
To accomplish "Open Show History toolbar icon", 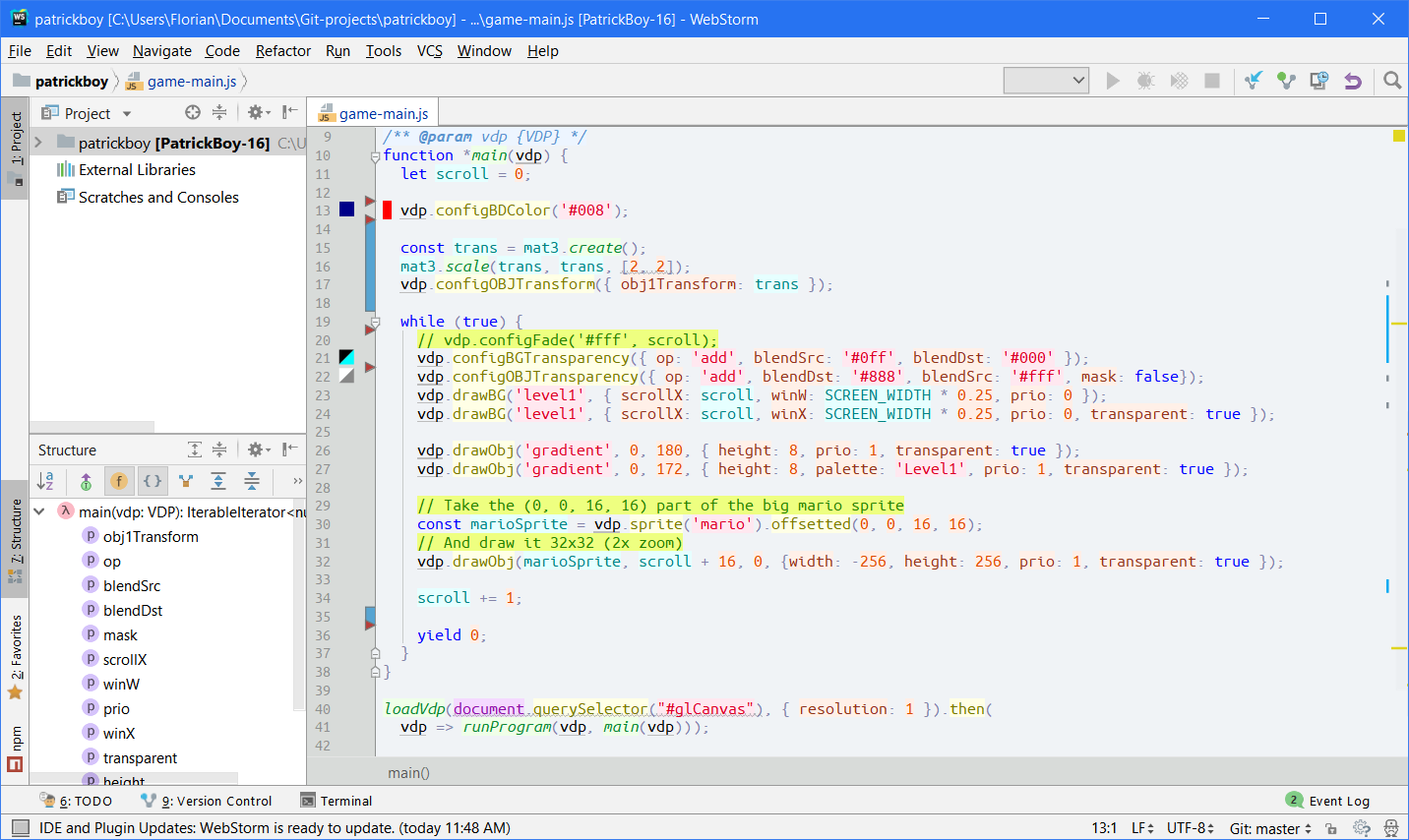I will (1319, 81).
